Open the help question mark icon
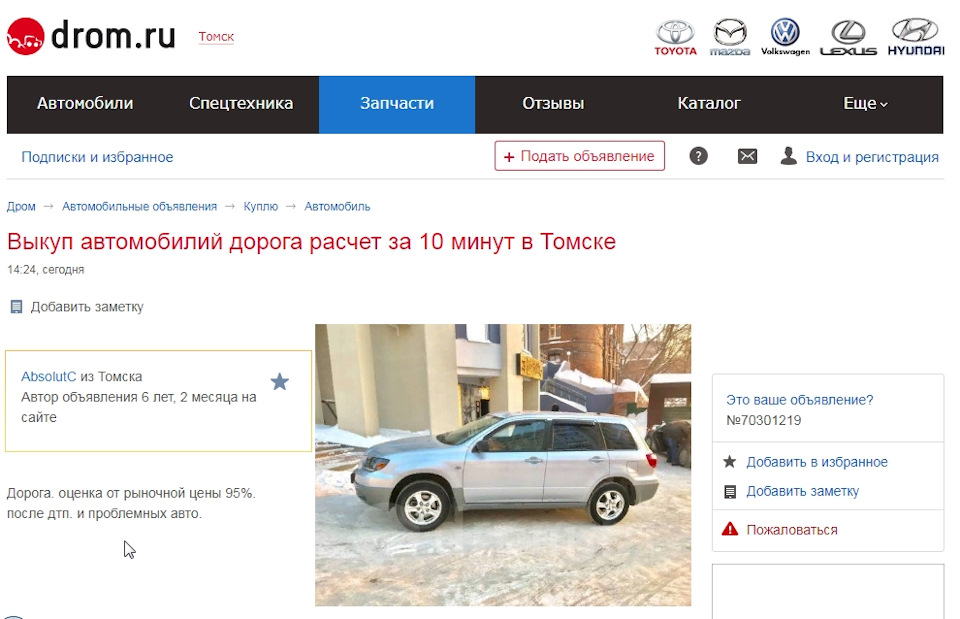The height and width of the screenshot is (619, 960). coord(699,156)
